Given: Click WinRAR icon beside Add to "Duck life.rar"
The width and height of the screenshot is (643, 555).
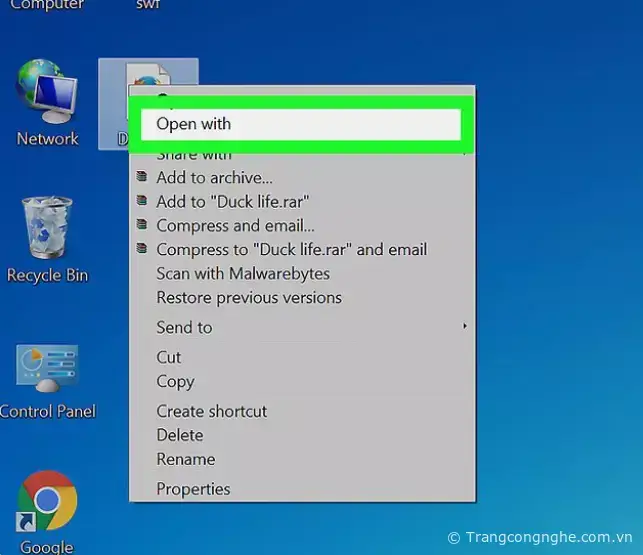Looking at the screenshot, I should point(142,202).
